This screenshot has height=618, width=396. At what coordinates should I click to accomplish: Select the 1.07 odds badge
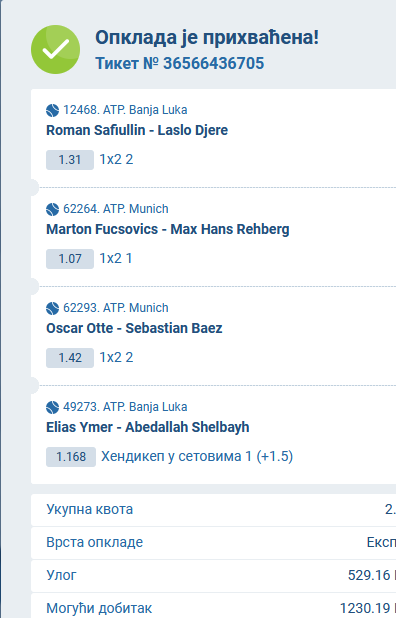tap(70, 259)
